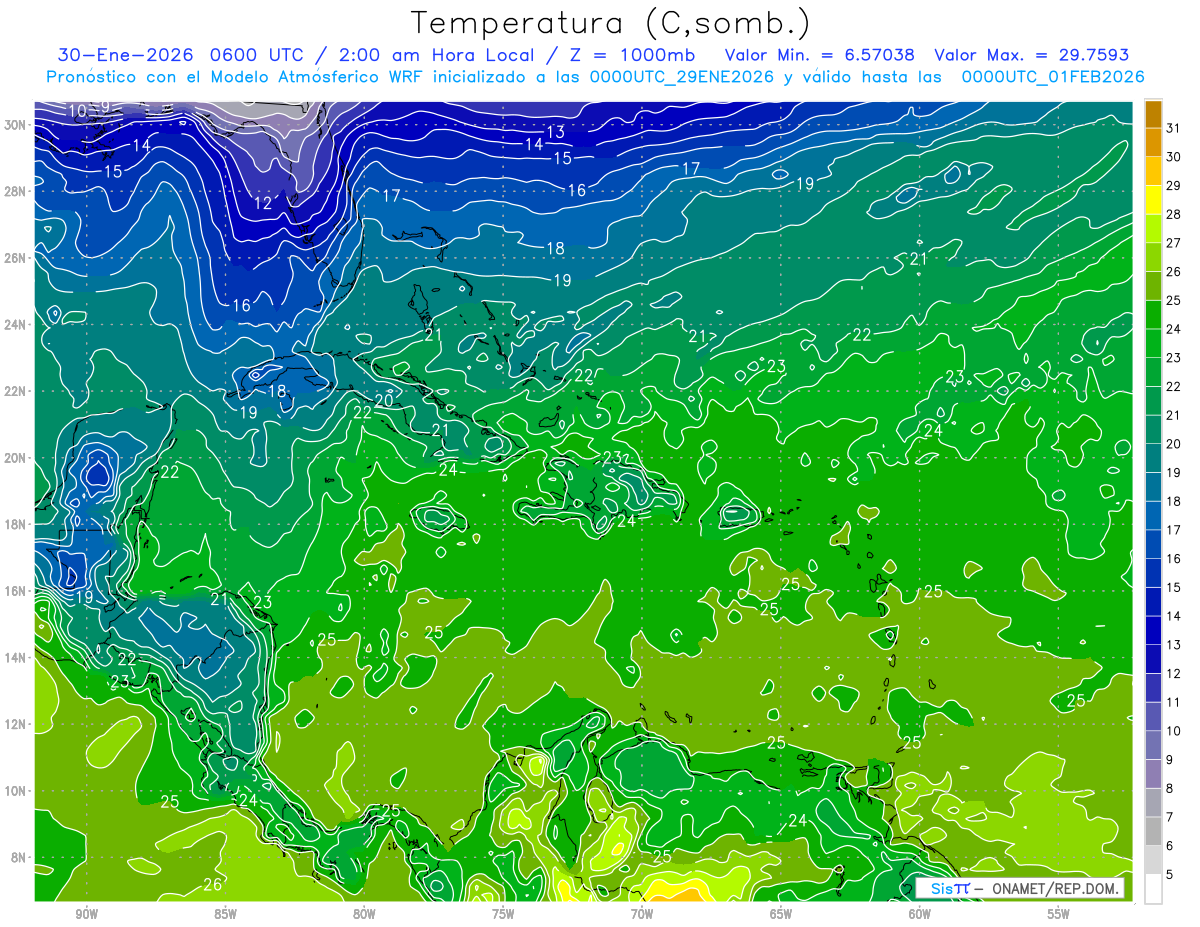Click latitude axis label '22N'
This screenshot has width=1200, height=927.
(15, 391)
